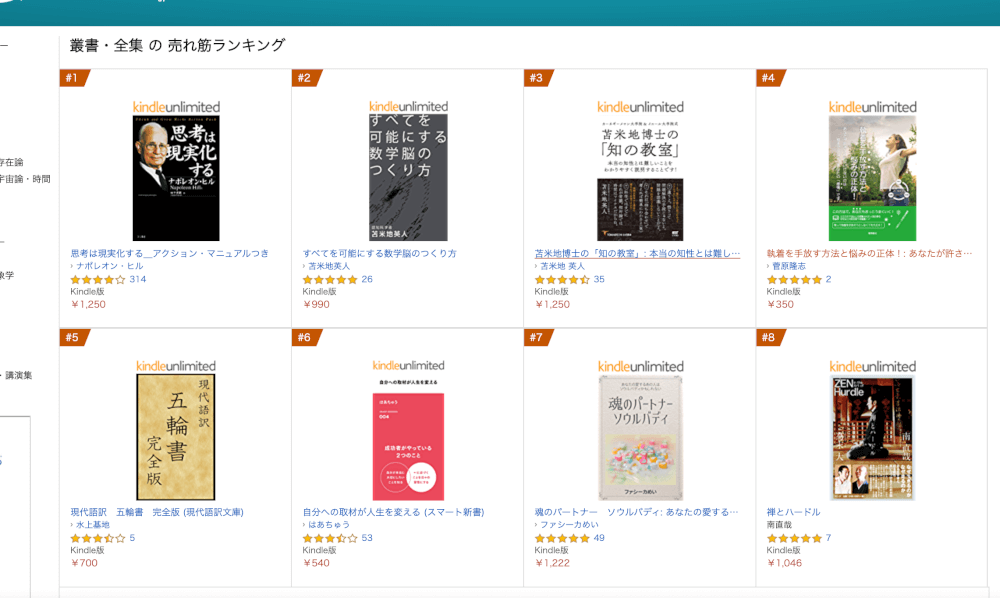The image size is (1000, 598).
Task: Open the 禅とハードル title link
Action: pyautogui.click(x=793, y=512)
